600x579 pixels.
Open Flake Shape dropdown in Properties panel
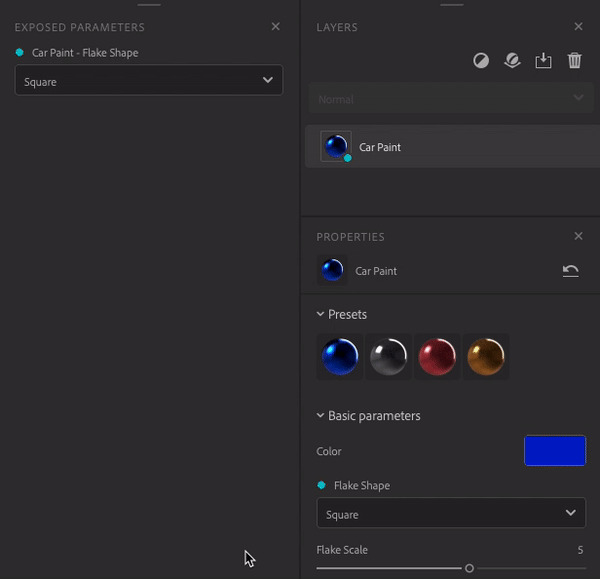[451, 513]
